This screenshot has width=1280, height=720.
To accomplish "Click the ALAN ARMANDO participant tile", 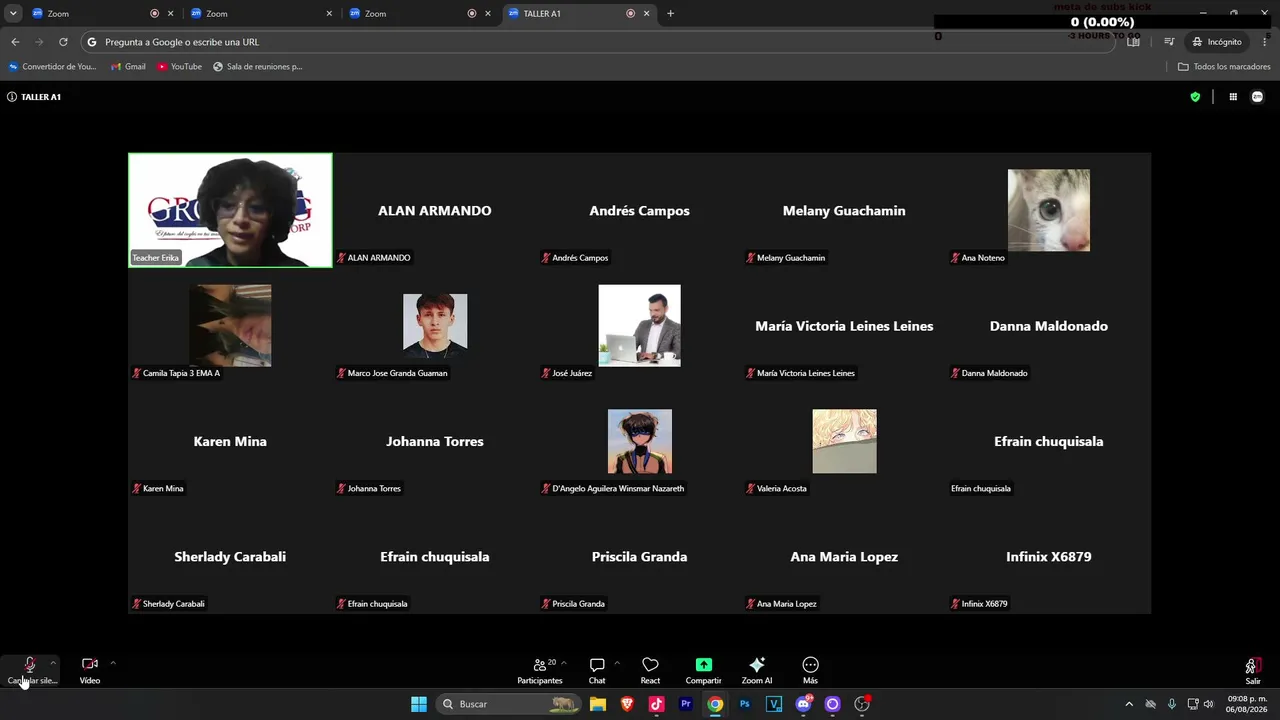I will tap(435, 210).
